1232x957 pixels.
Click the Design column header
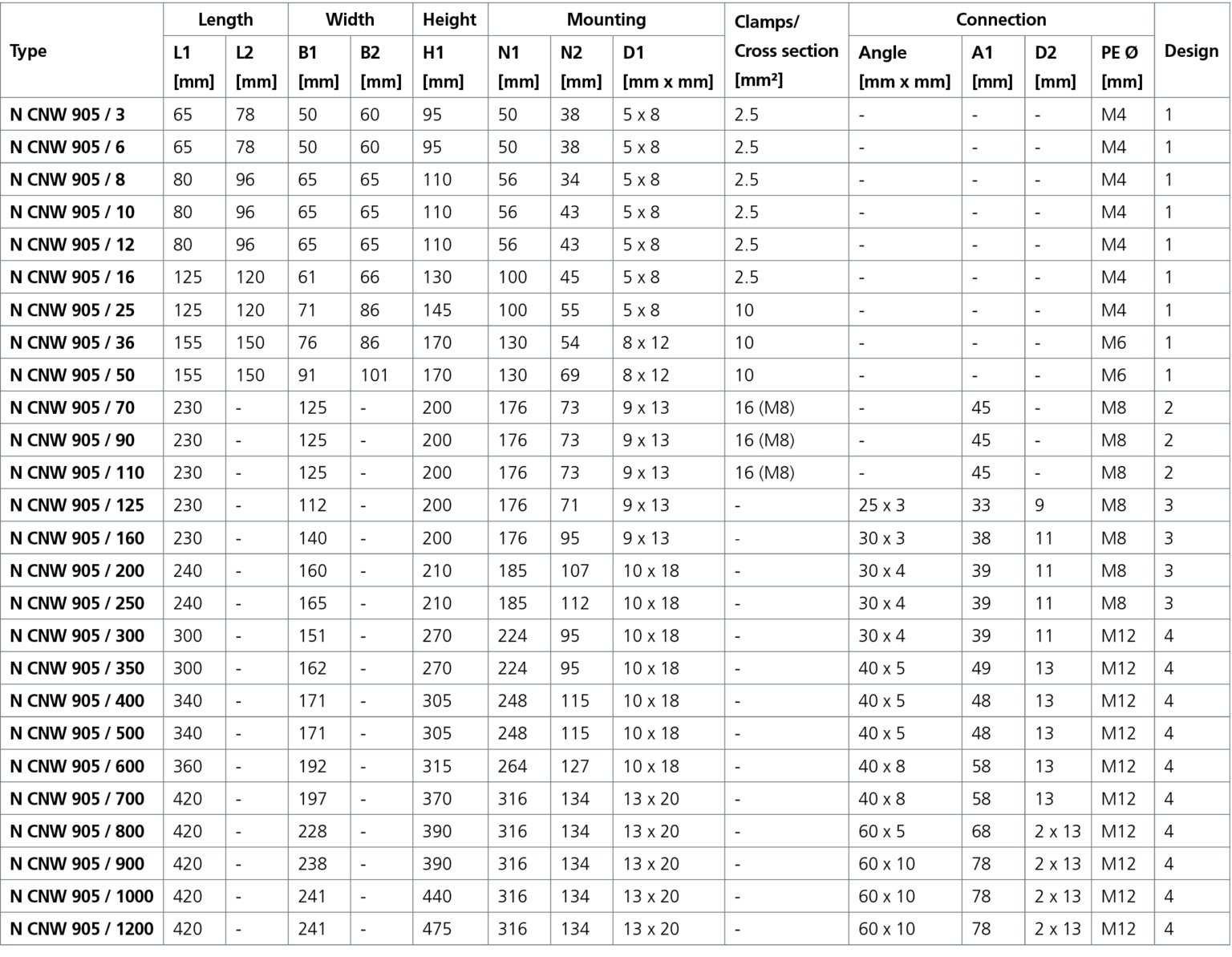(x=1191, y=51)
